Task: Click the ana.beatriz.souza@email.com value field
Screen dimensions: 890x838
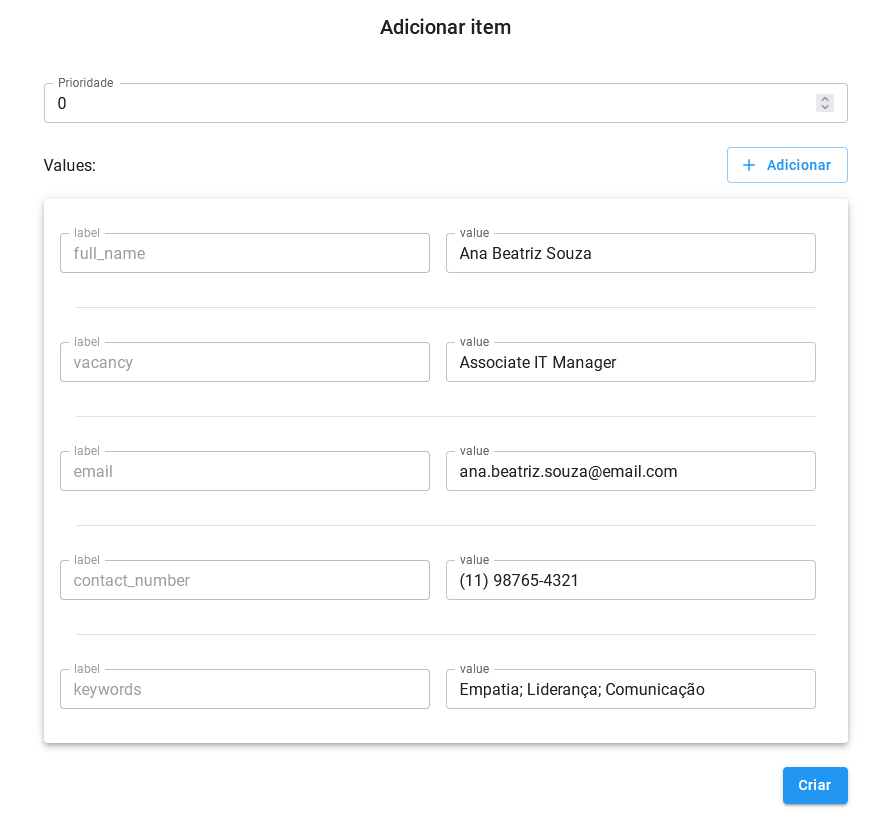Action: click(630, 471)
